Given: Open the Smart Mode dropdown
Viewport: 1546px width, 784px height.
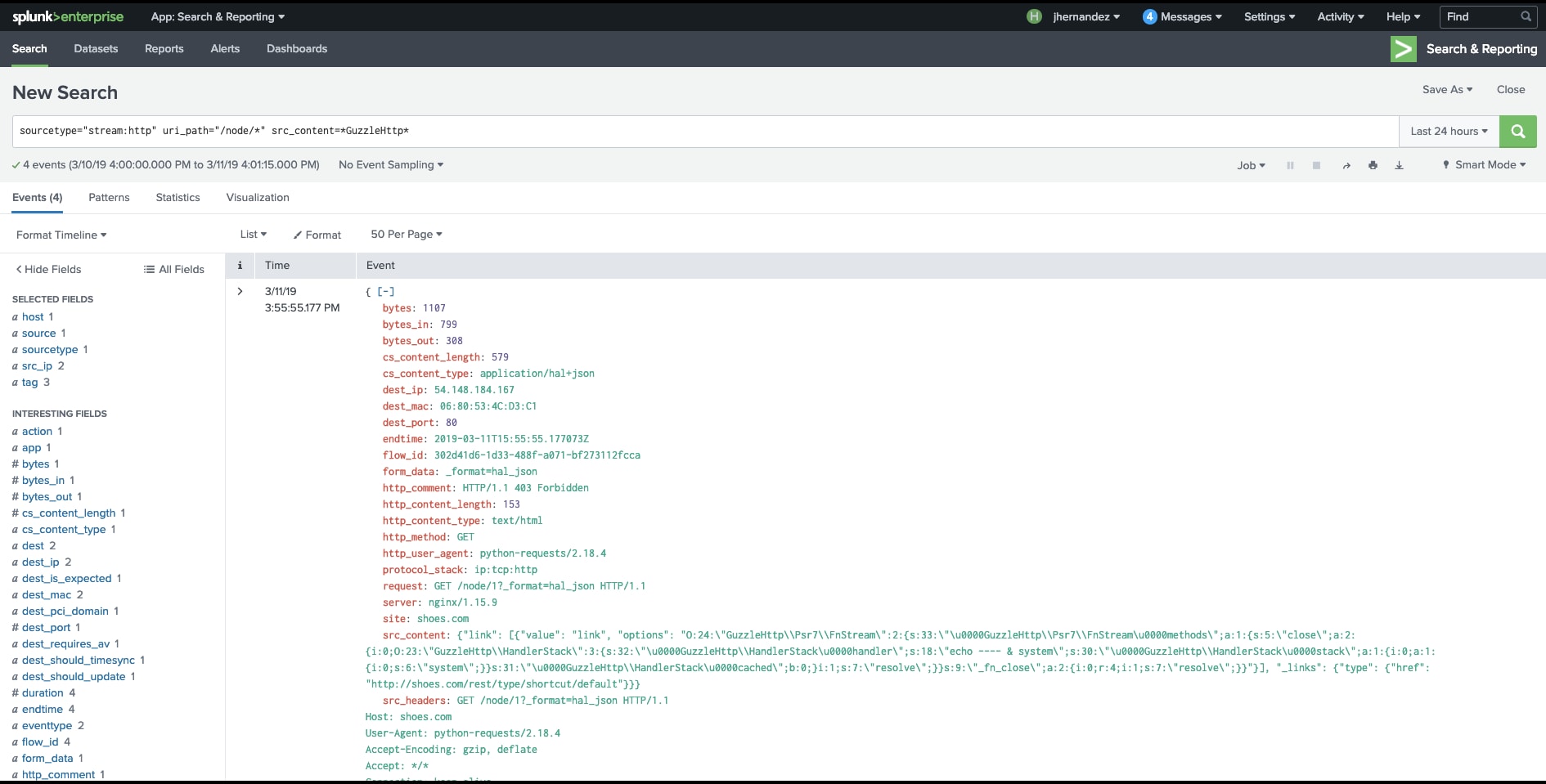Looking at the screenshot, I should coord(1484,165).
